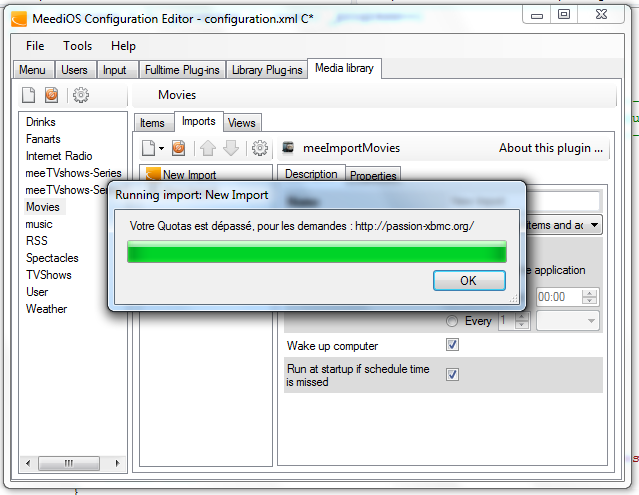Open import settings gear icon
The height and width of the screenshot is (495, 639).
pos(260,148)
